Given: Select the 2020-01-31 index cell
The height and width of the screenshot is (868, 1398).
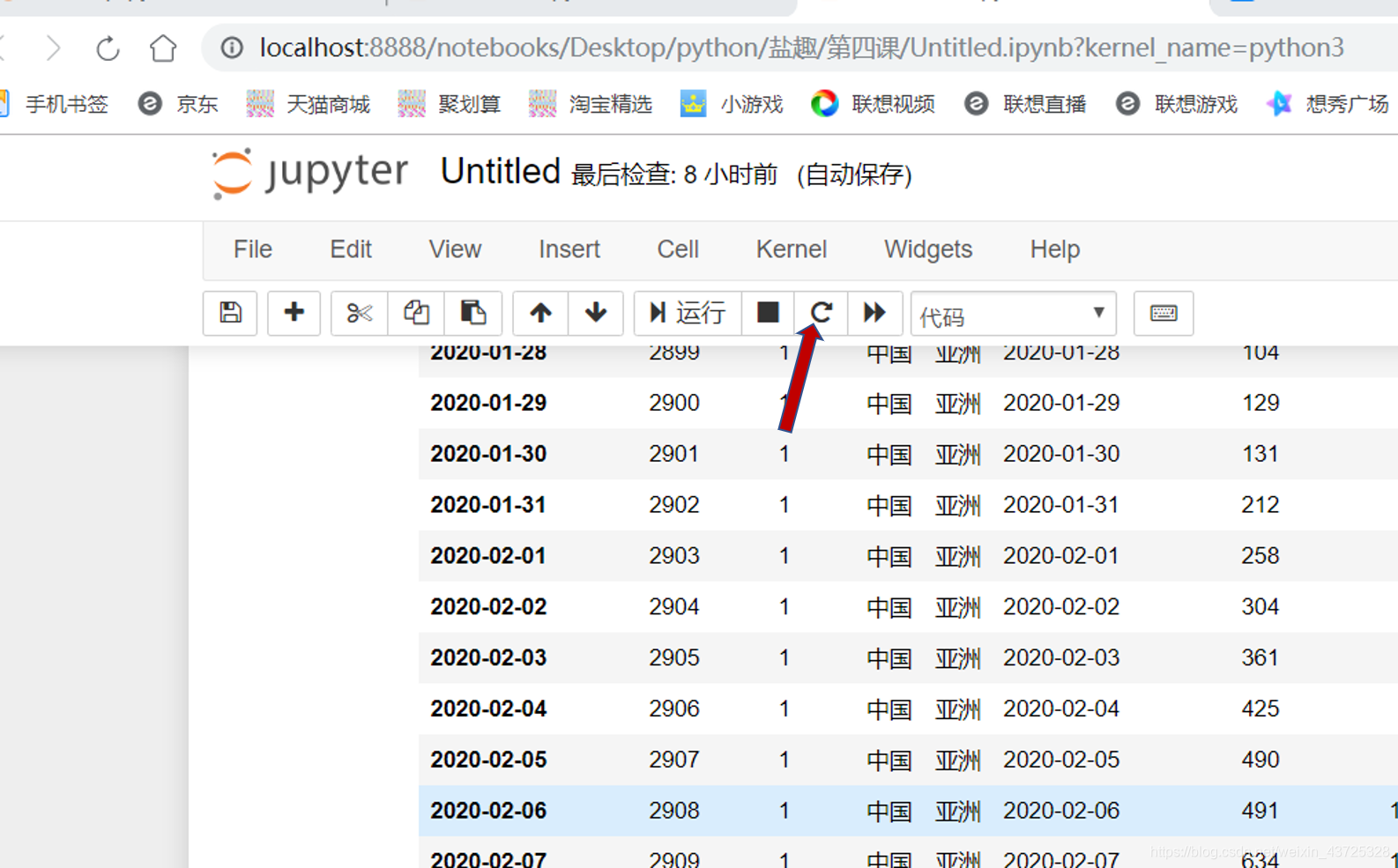Looking at the screenshot, I should pos(488,505).
